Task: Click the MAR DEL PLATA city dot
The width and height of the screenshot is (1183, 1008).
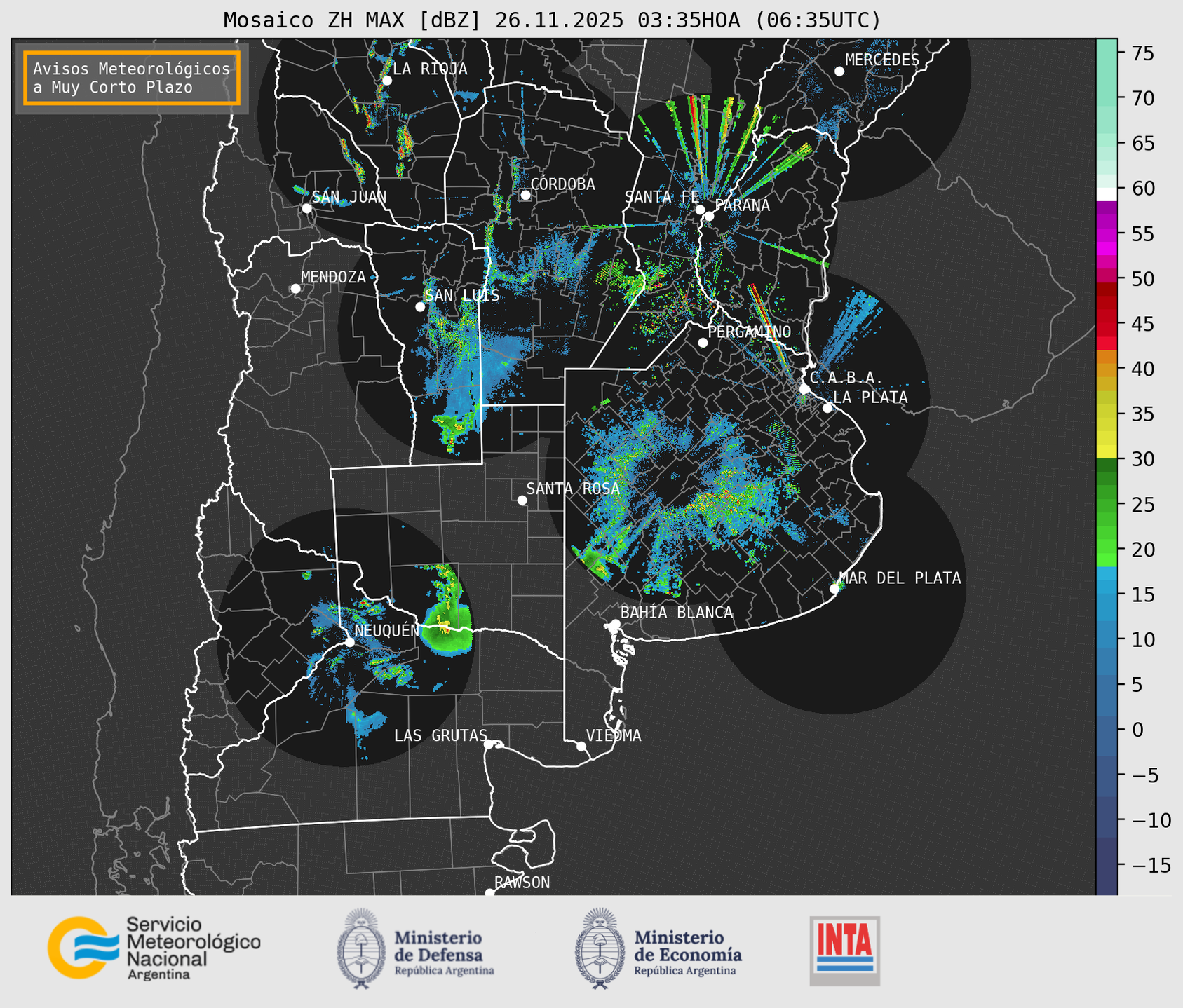Action: point(834,589)
